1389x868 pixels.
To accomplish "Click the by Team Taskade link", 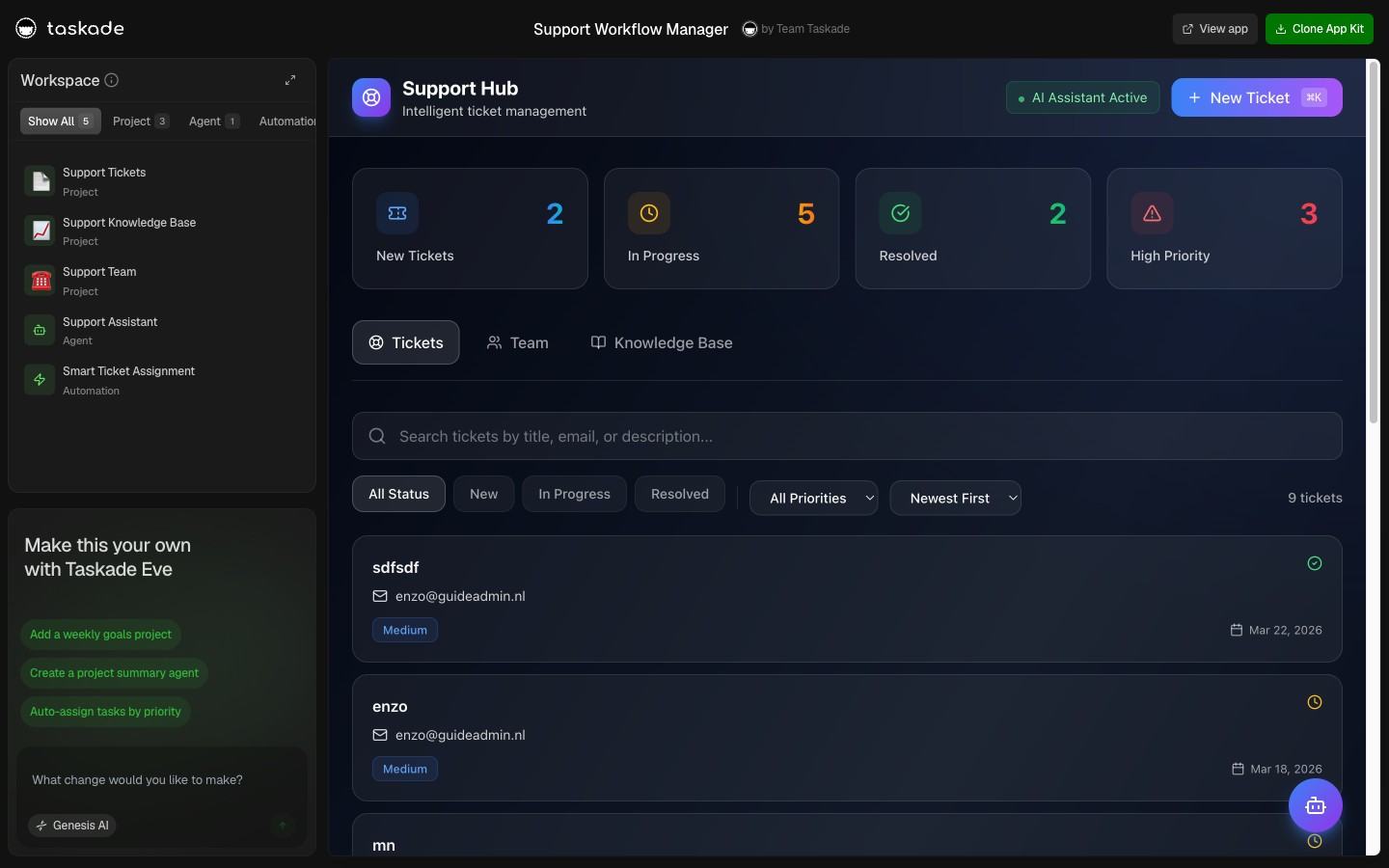I will 805,29.
